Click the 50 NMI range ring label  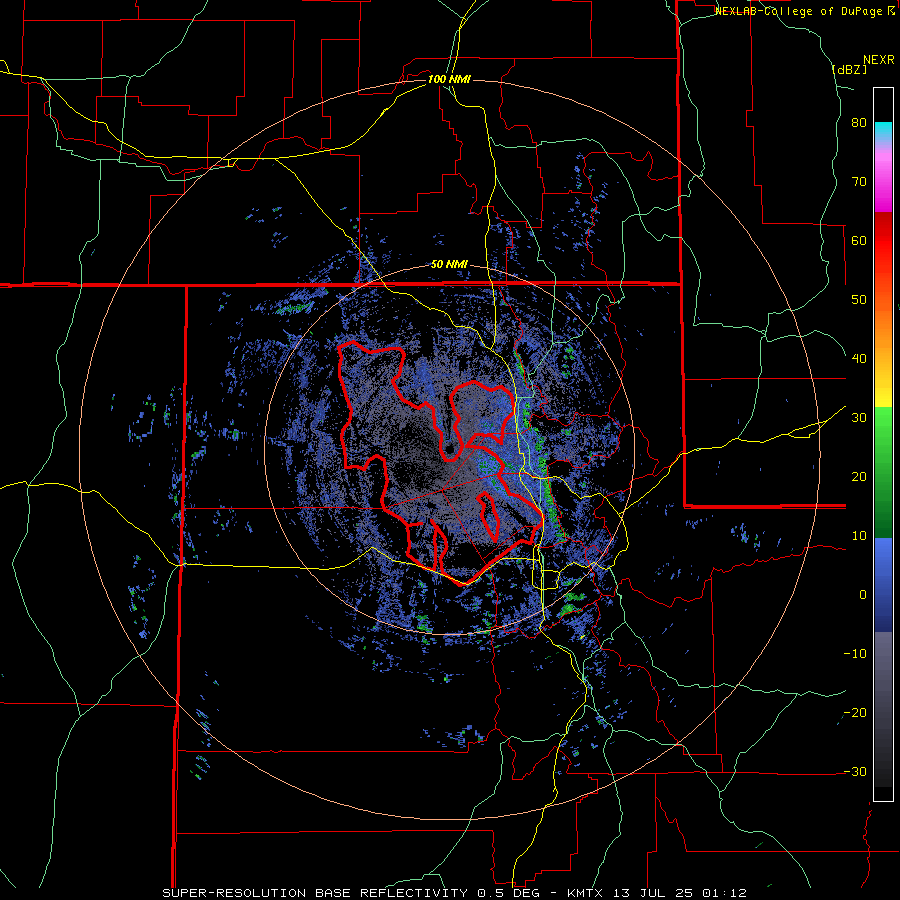point(449,265)
